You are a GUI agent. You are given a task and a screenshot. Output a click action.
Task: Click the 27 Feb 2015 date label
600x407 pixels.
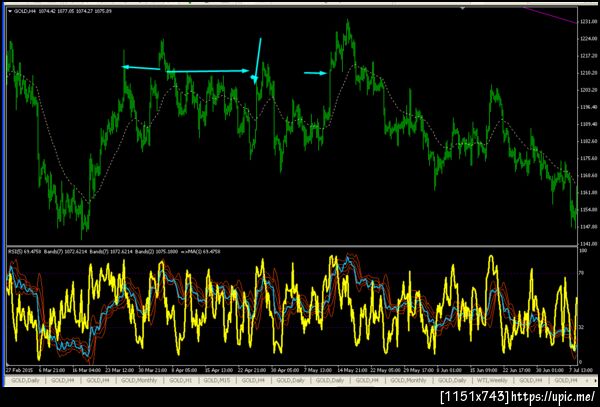click(x=21, y=370)
